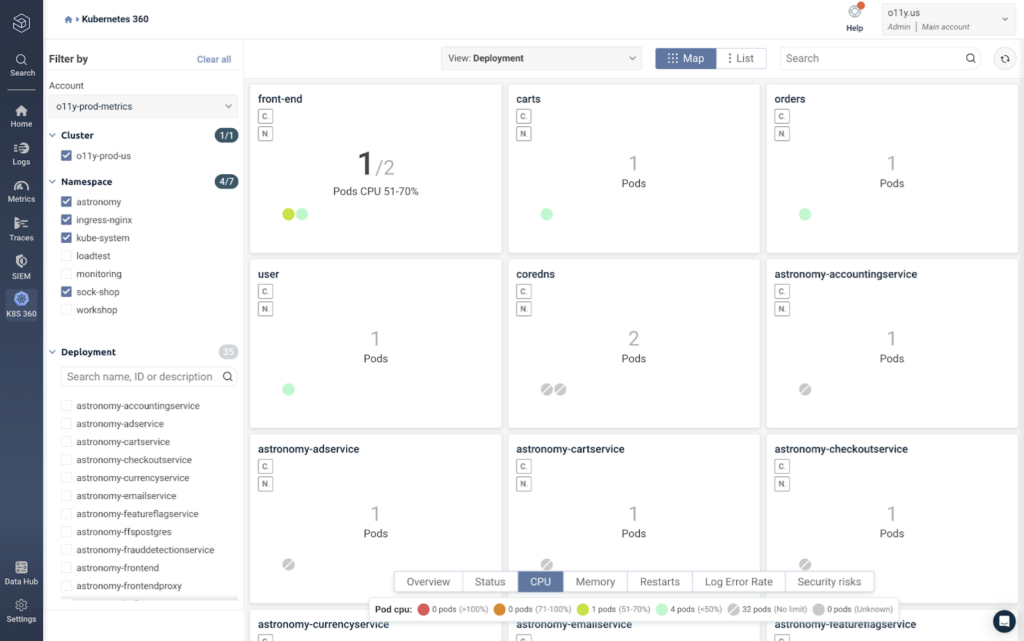Open Metrics in the sidebar
The width and height of the screenshot is (1024, 641).
coord(21,191)
